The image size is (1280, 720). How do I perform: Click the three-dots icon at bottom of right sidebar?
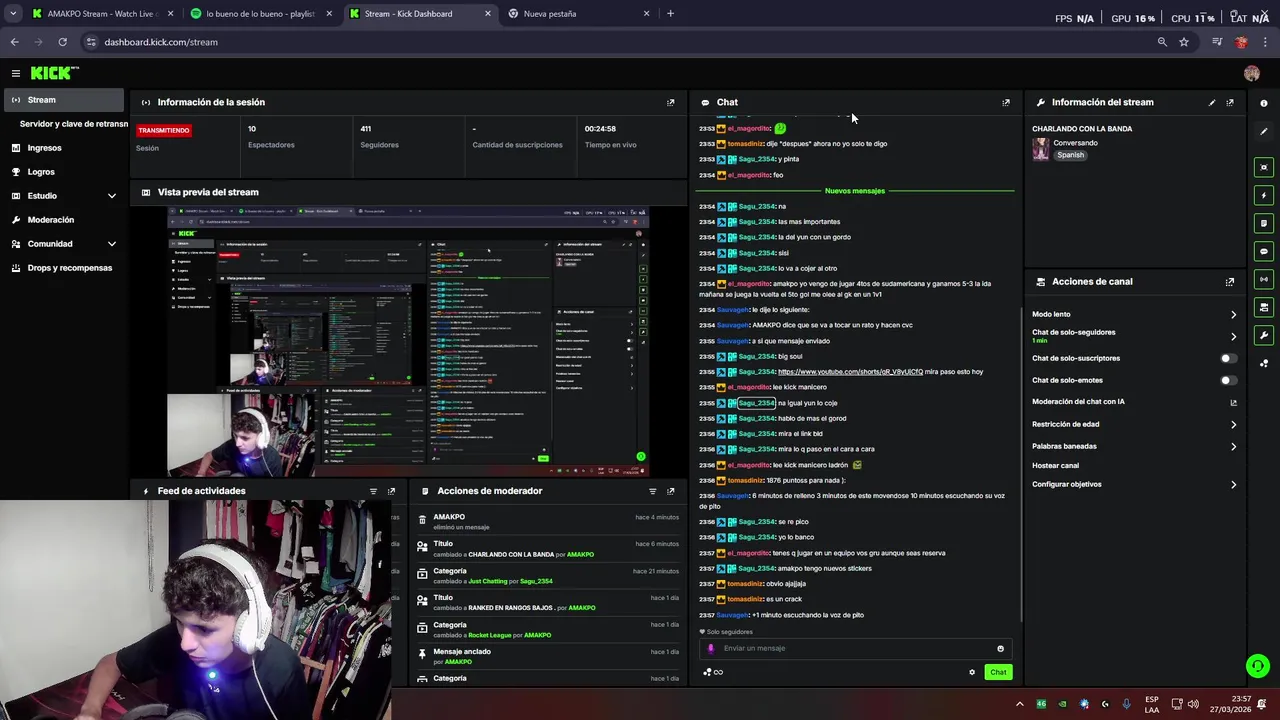pyautogui.click(x=1264, y=363)
